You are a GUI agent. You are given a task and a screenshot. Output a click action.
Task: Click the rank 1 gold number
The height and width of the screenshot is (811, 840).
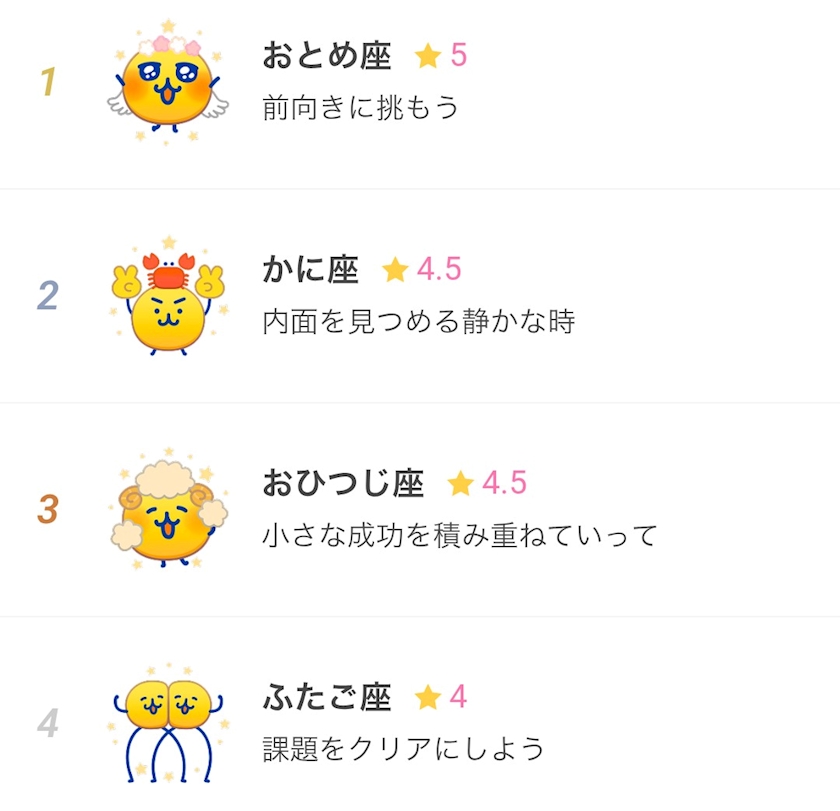[47, 83]
